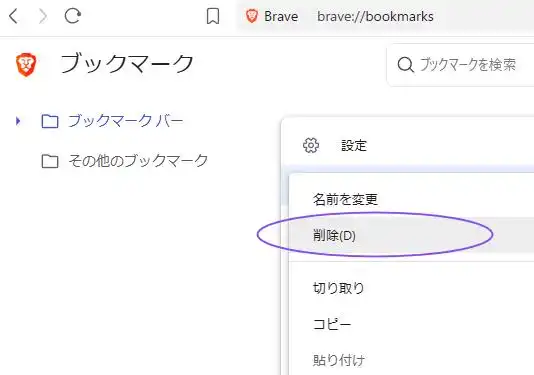Click the folder icon of ブックマーク バー
Image resolution: width=534 pixels, height=375 pixels.
(x=50, y=121)
